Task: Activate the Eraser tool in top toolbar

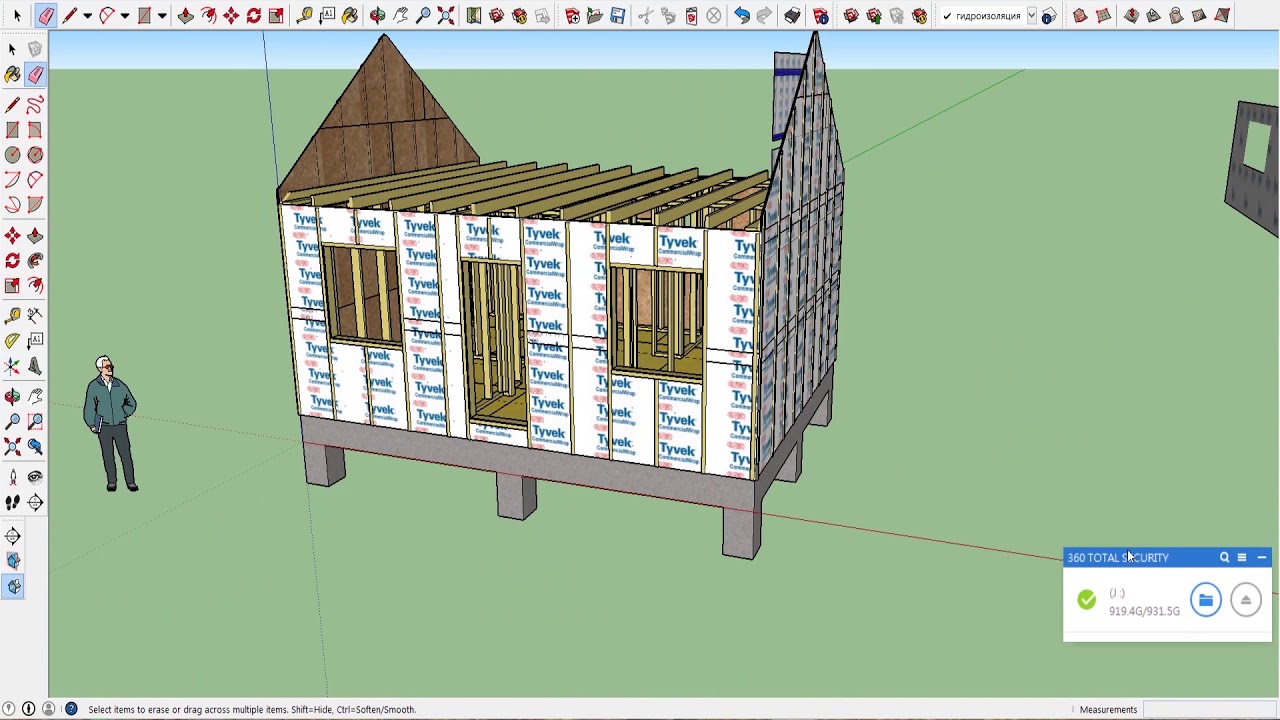Action: [46, 15]
